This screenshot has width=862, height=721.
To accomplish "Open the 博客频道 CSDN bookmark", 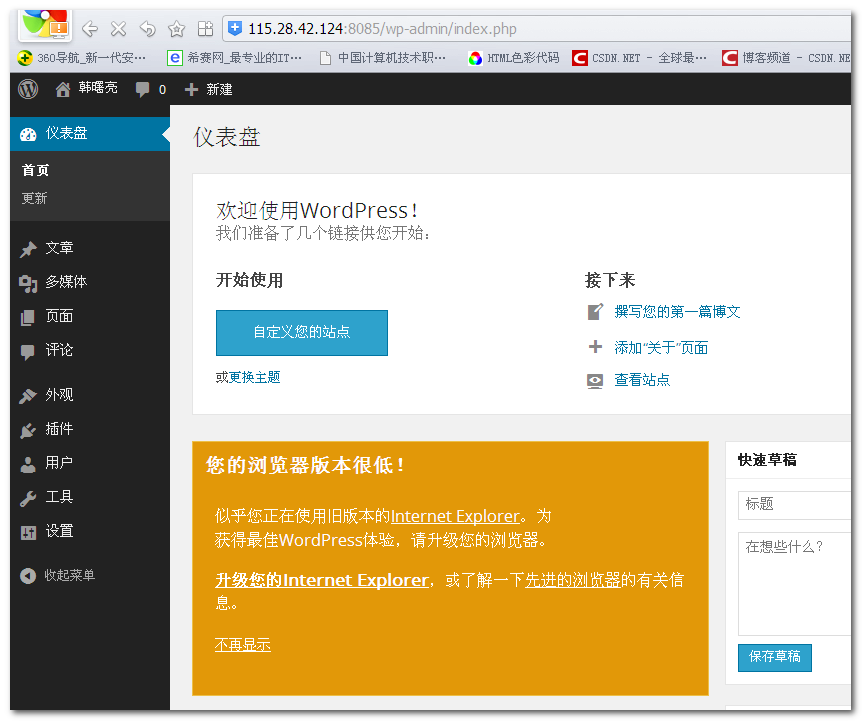I will point(786,58).
